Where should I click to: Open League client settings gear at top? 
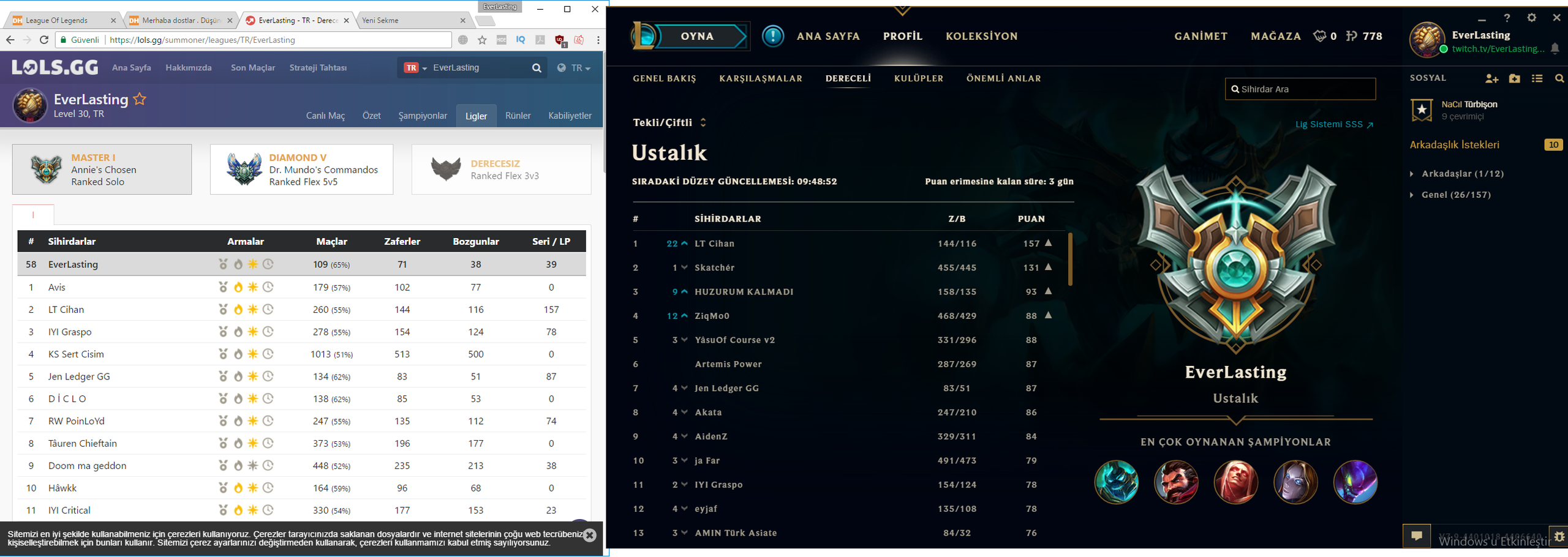(x=1531, y=18)
